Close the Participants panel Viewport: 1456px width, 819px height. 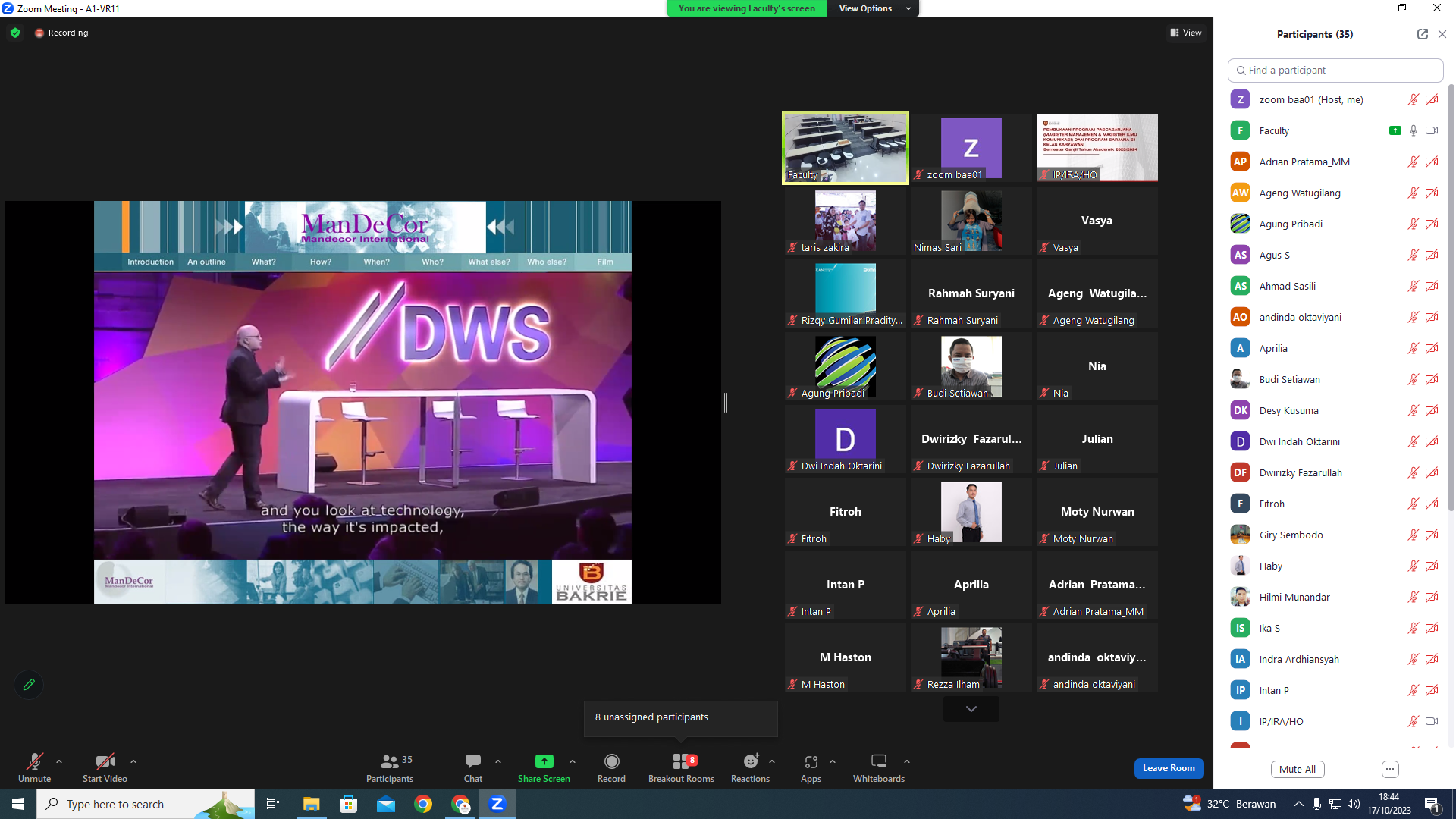coord(1442,34)
